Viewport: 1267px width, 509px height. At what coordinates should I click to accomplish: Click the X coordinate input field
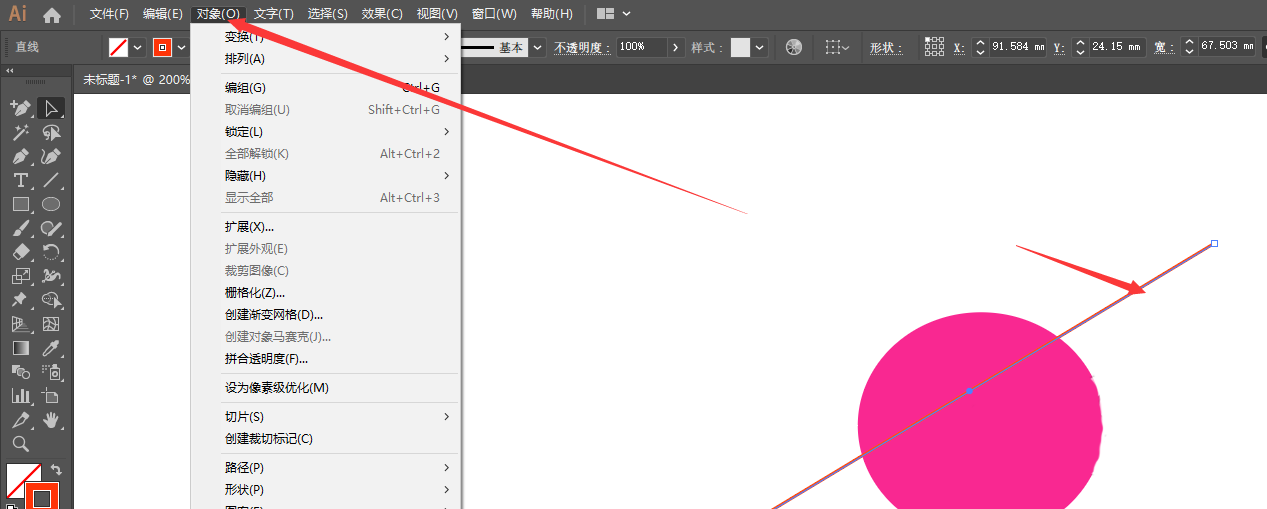(x=1018, y=47)
